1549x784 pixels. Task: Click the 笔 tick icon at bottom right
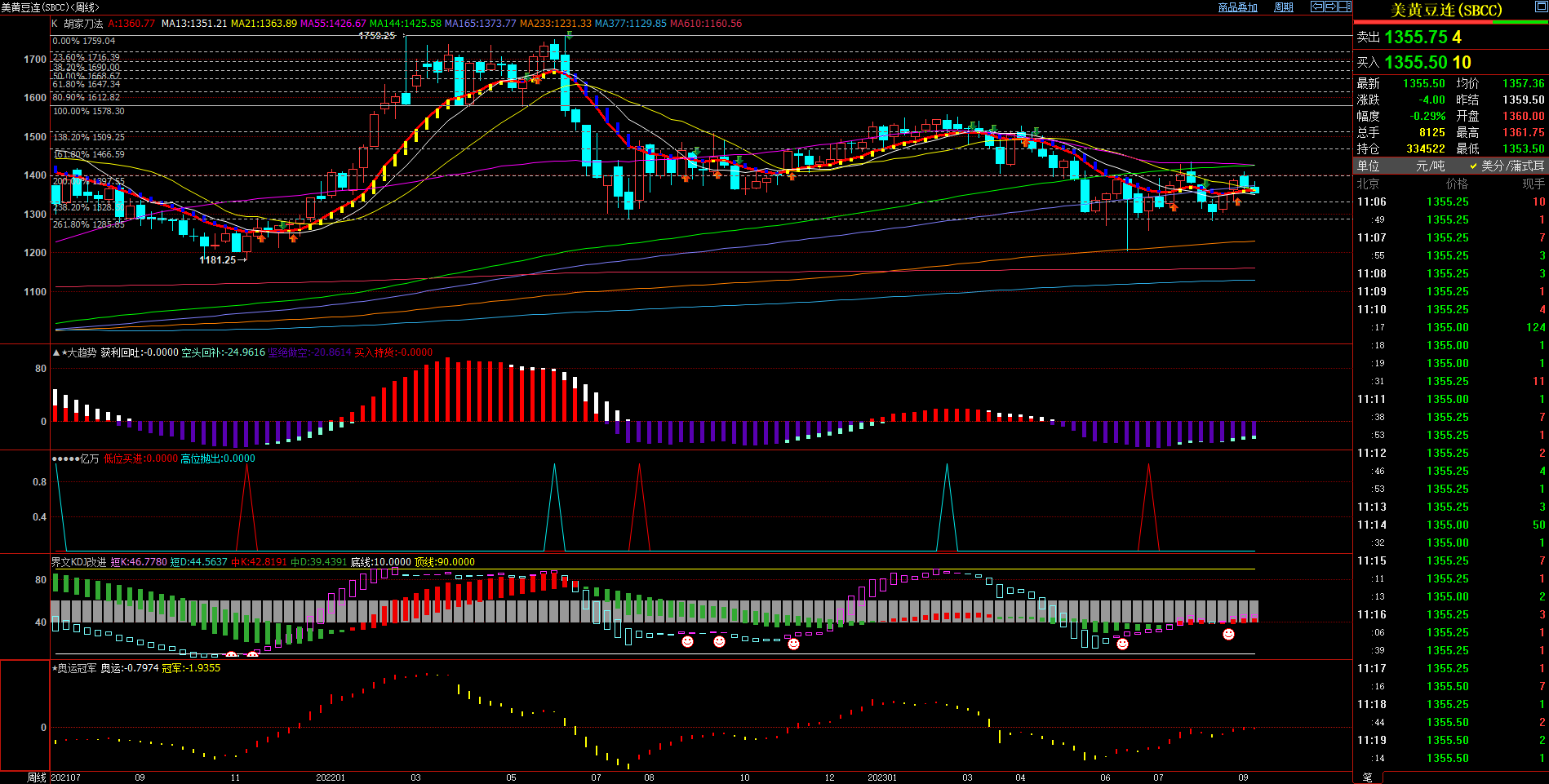(x=1367, y=777)
